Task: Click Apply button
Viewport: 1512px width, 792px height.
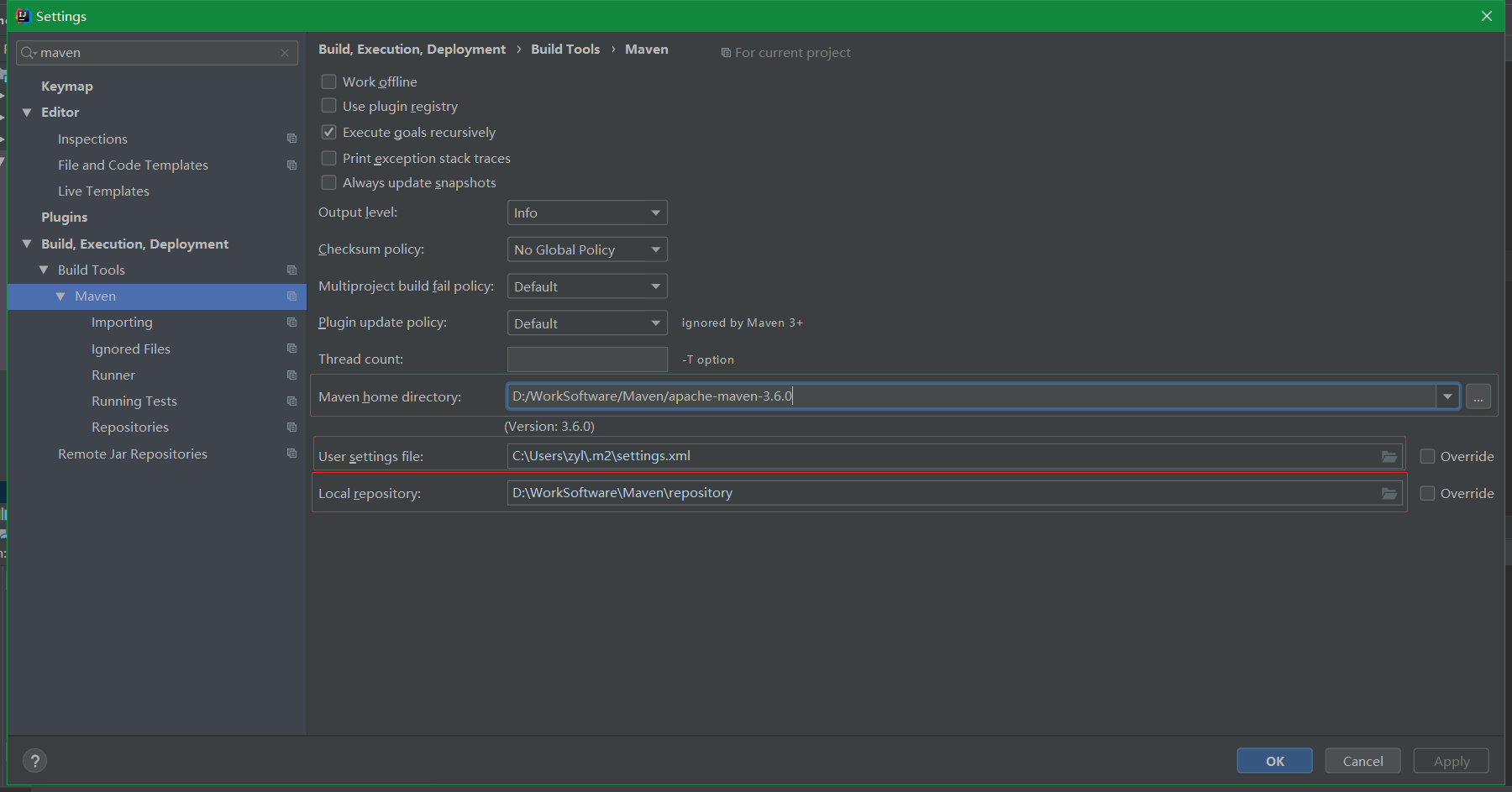Action: click(1452, 761)
